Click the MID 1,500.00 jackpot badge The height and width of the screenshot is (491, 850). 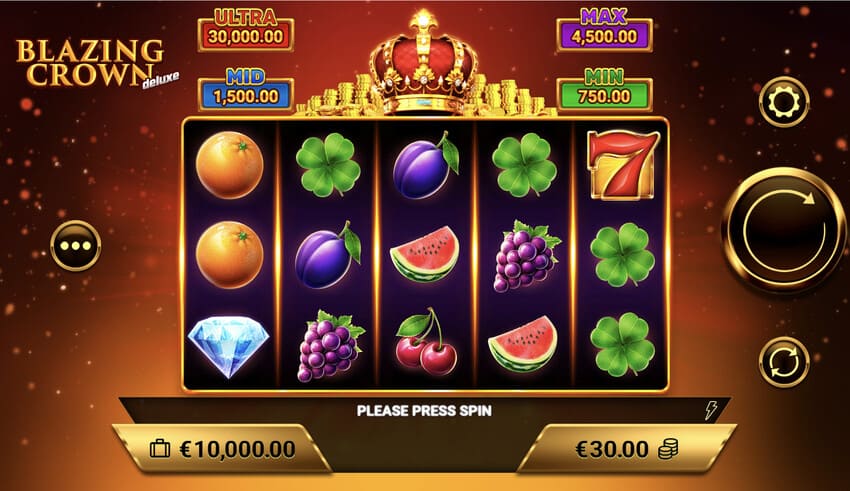pos(246,90)
